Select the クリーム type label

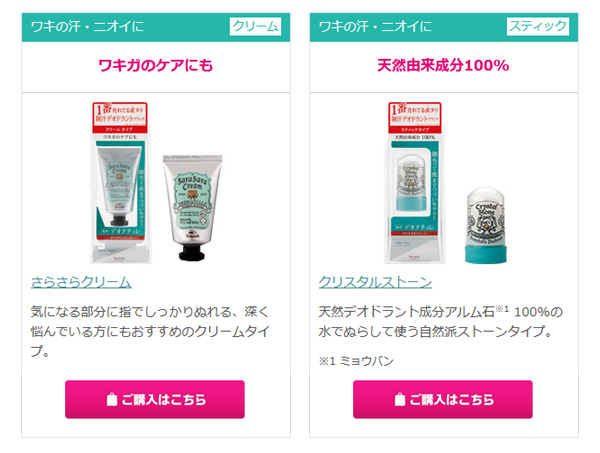[x=255, y=26]
